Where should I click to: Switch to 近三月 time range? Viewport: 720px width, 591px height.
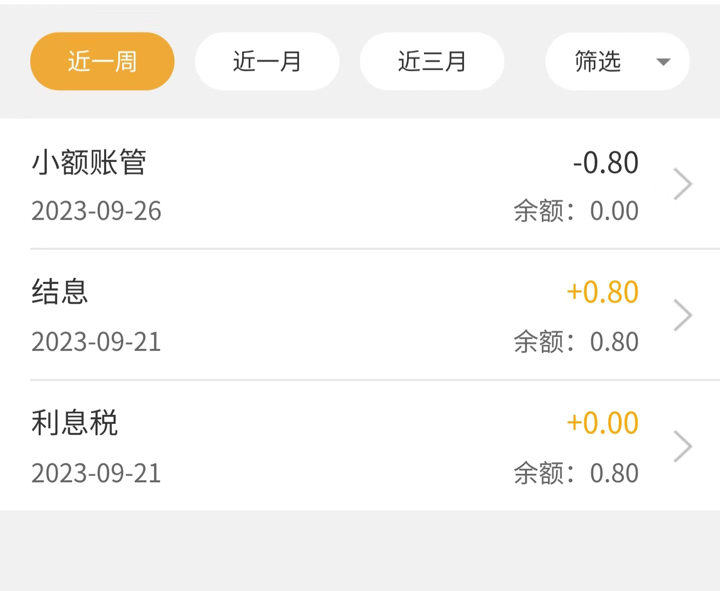432,61
